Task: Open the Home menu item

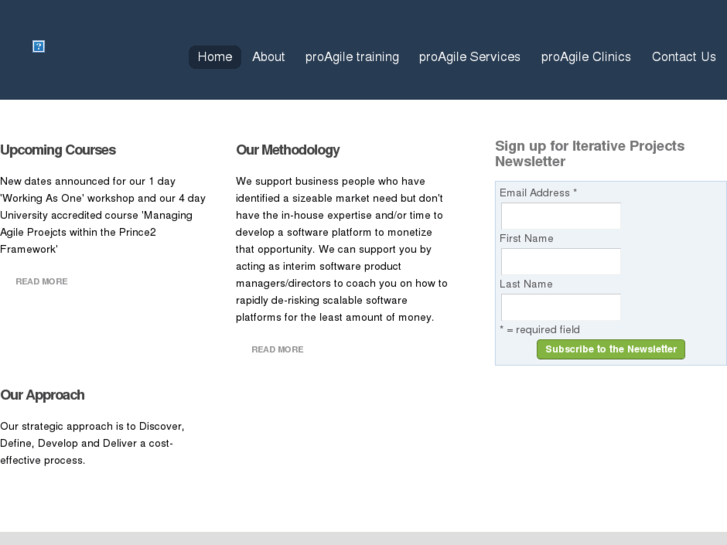Action: point(215,57)
